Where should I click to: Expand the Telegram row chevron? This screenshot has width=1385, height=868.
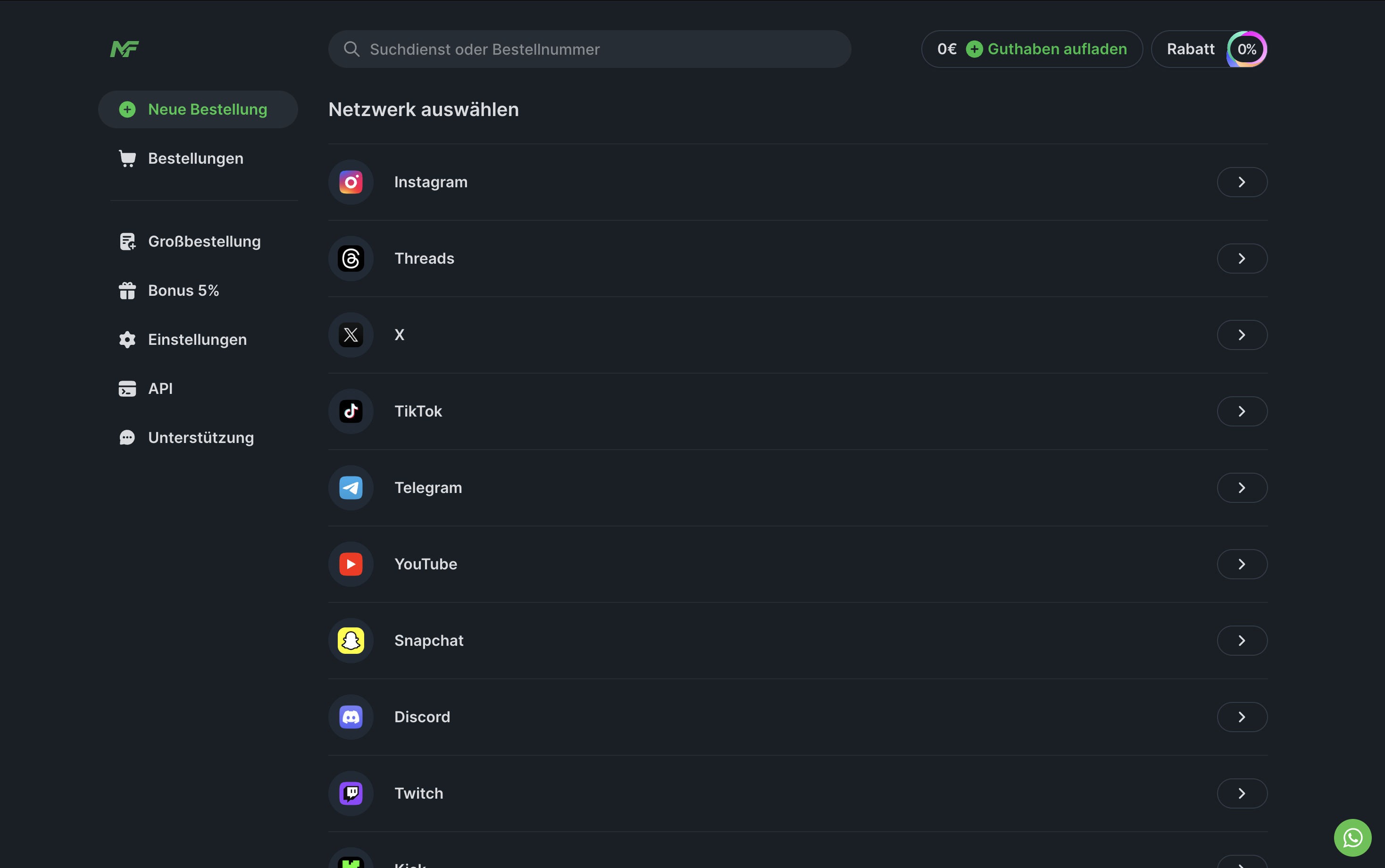point(1242,487)
